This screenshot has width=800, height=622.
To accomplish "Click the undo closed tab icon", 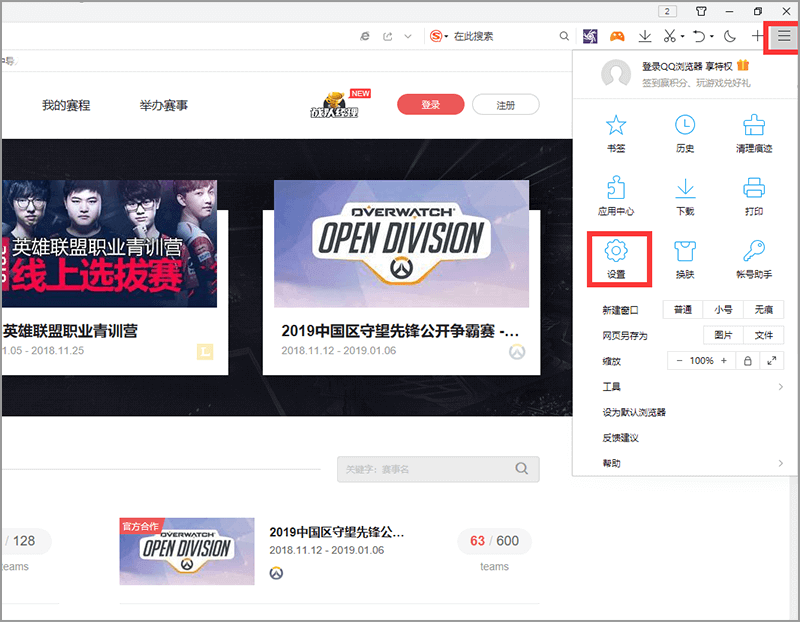I will (699, 36).
